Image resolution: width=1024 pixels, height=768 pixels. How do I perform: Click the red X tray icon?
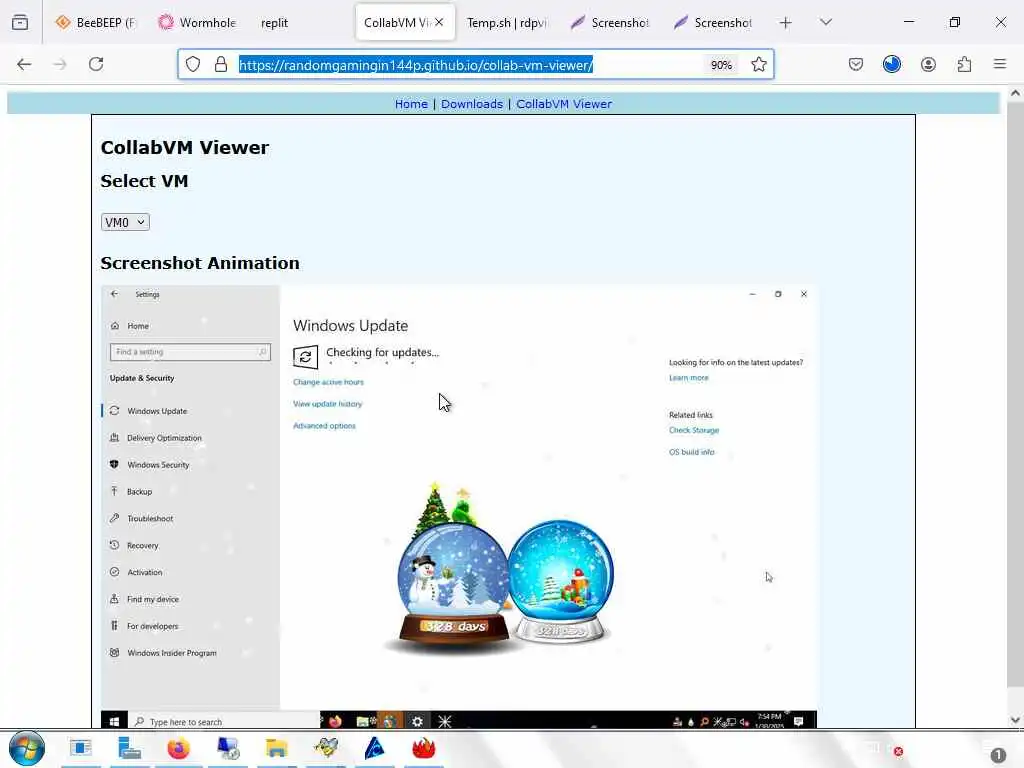[899, 752]
